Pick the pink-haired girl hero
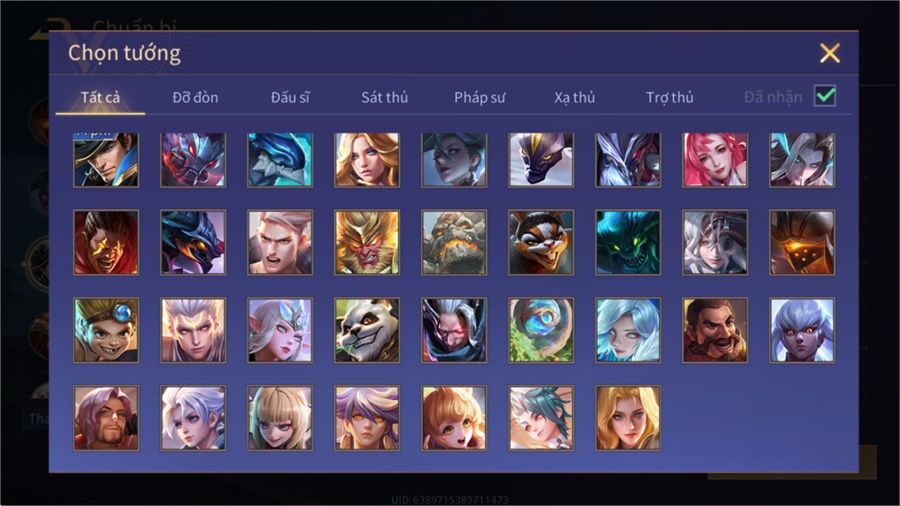The image size is (900, 506). [715, 160]
